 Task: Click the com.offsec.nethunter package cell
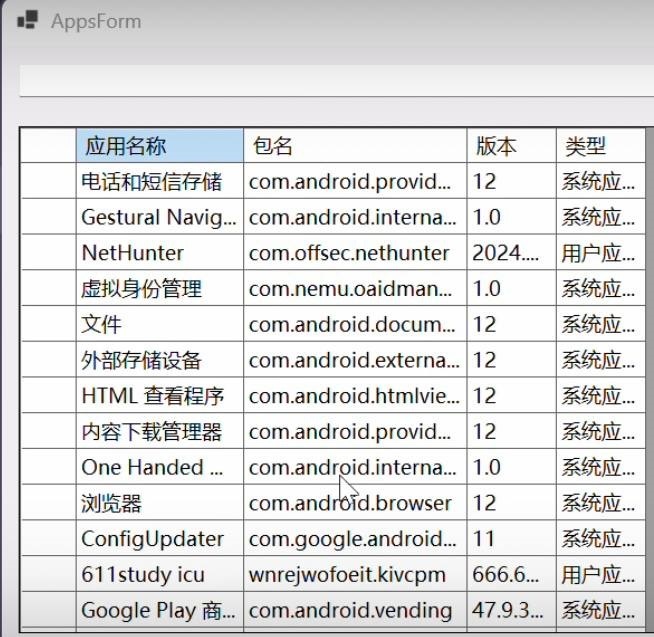(354, 253)
